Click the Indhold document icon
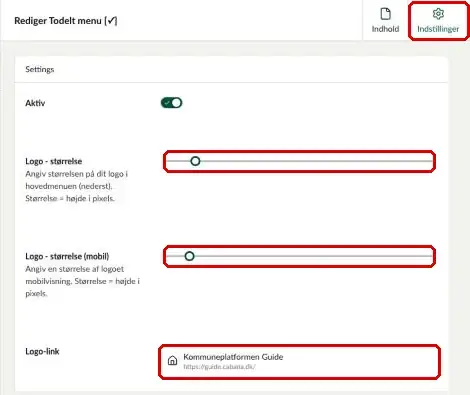This screenshot has height=395, width=470. click(385, 14)
